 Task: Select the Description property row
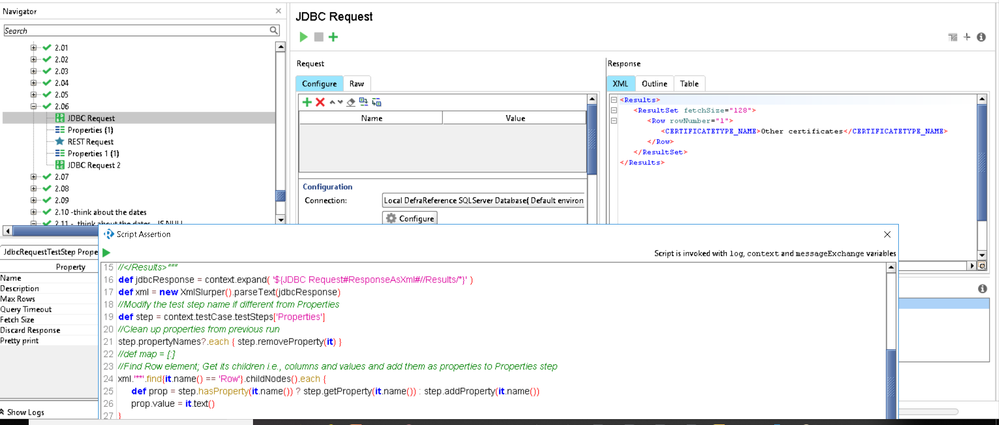coord(50,289)
